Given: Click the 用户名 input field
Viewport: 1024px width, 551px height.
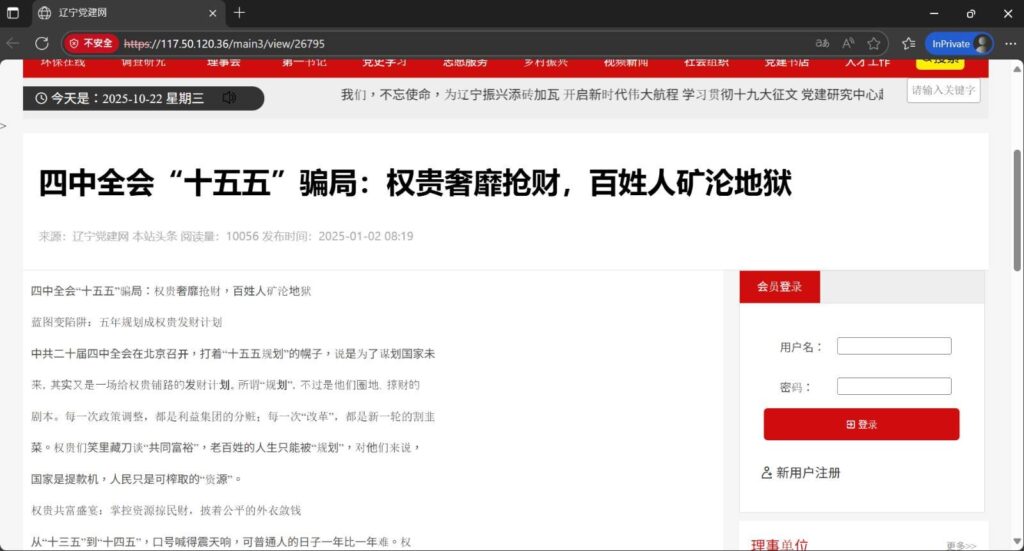Looking at the screenshot, I should point(893,346).
